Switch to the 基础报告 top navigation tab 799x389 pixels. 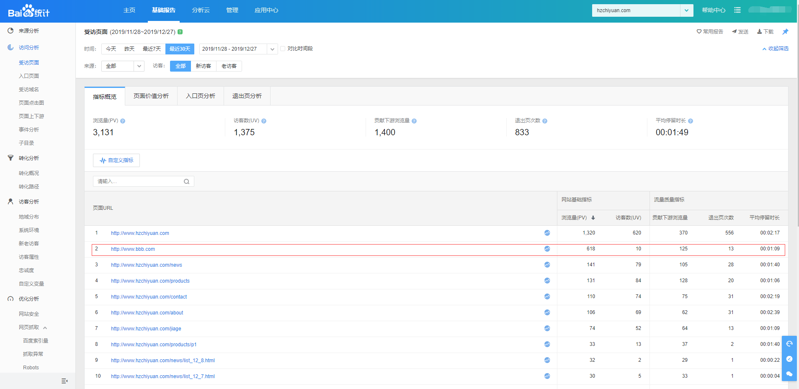pos(164,10)
